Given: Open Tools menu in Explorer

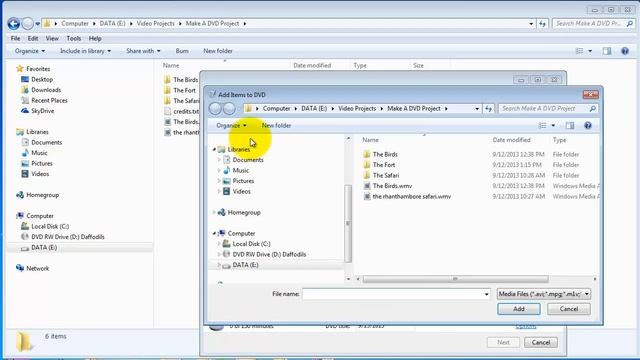Looking at the screenshot, I should 73,38.
